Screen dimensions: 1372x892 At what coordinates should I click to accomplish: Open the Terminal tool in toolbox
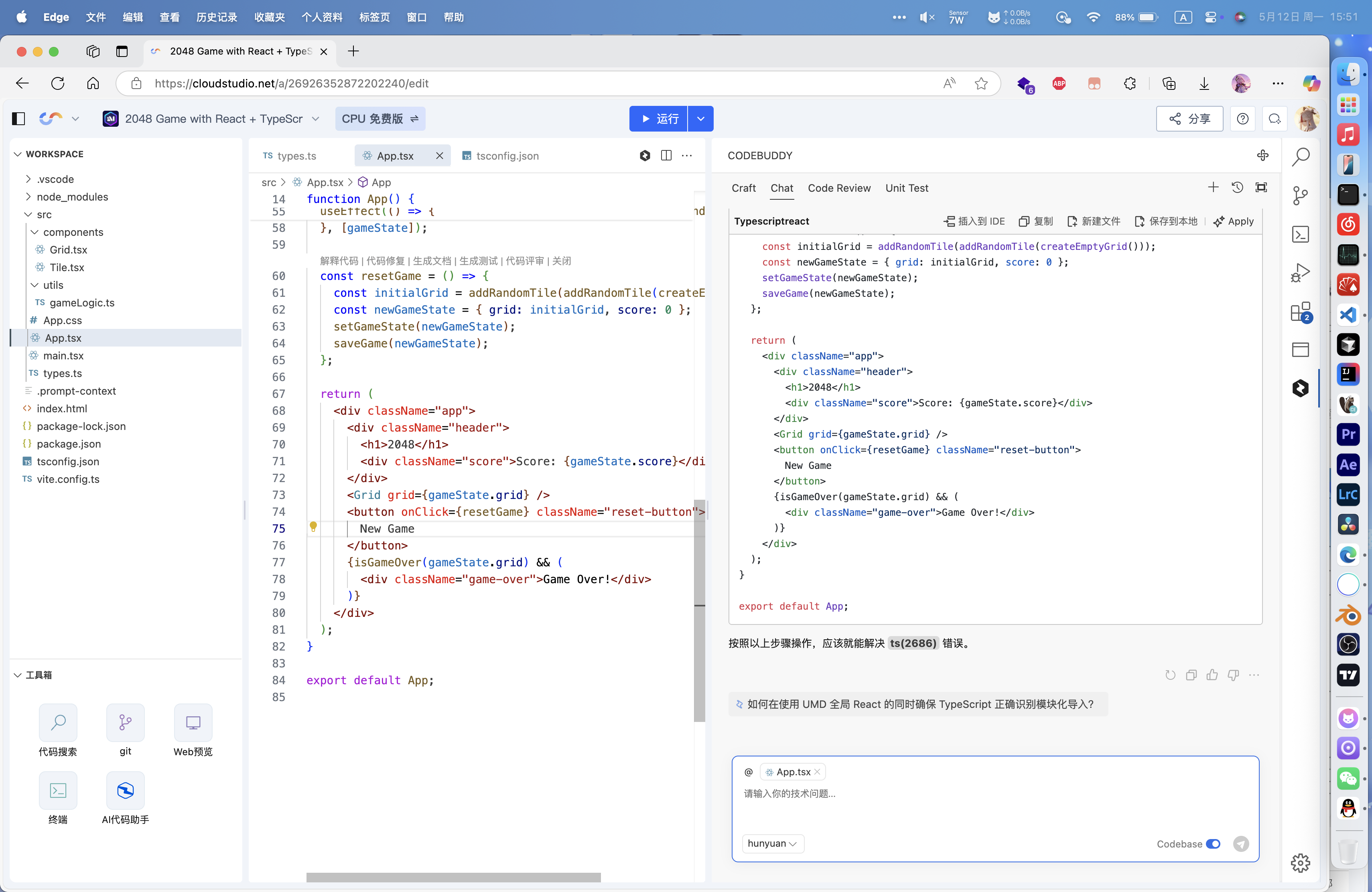58,790
